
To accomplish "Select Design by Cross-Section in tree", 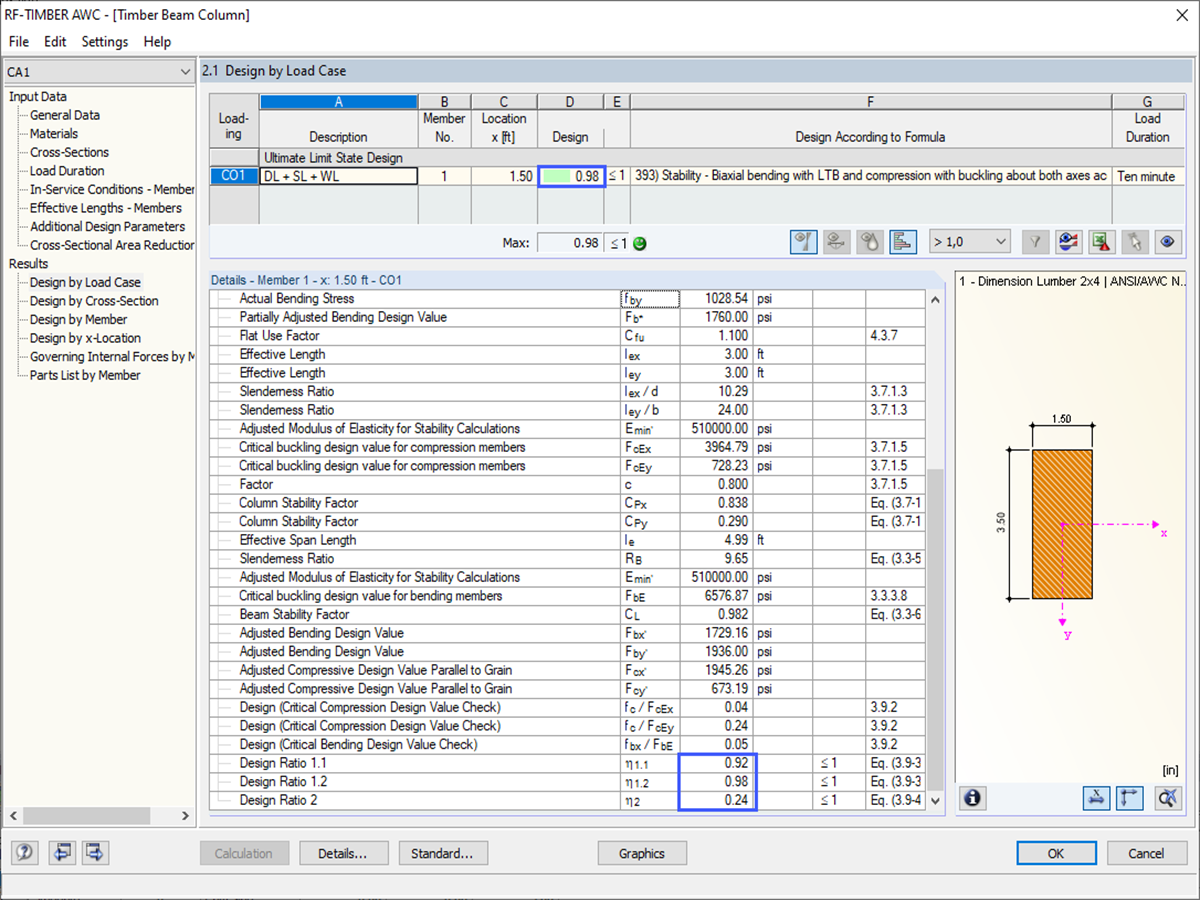I will pos(94,301).
